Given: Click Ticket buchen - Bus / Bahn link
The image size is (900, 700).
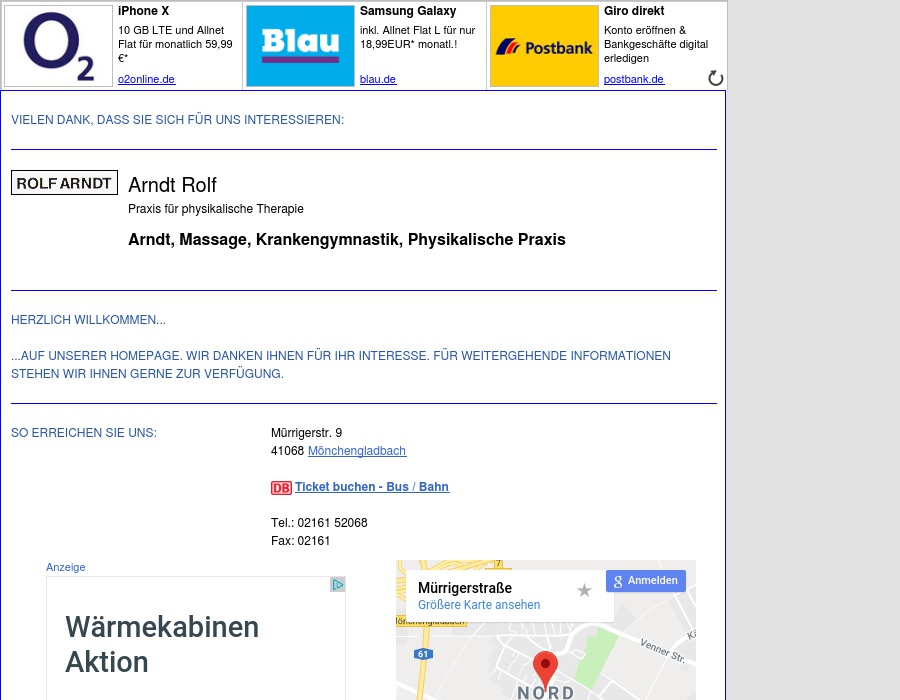Looking at the screenshot, I should pos(372,487).
